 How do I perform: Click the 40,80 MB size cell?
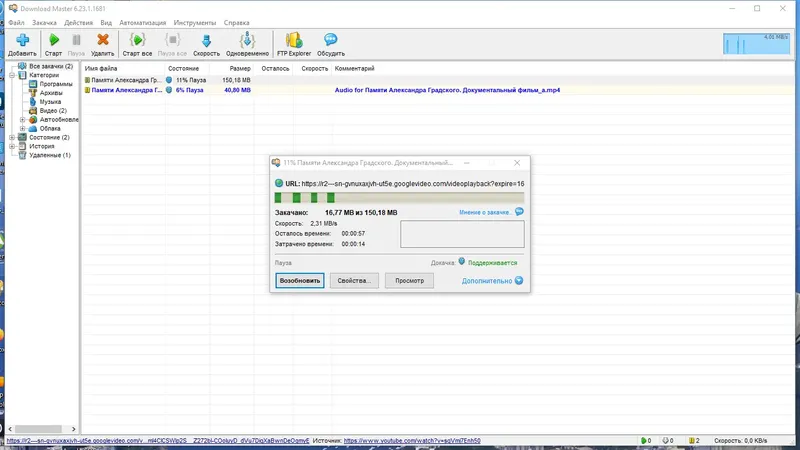[237, 90]
